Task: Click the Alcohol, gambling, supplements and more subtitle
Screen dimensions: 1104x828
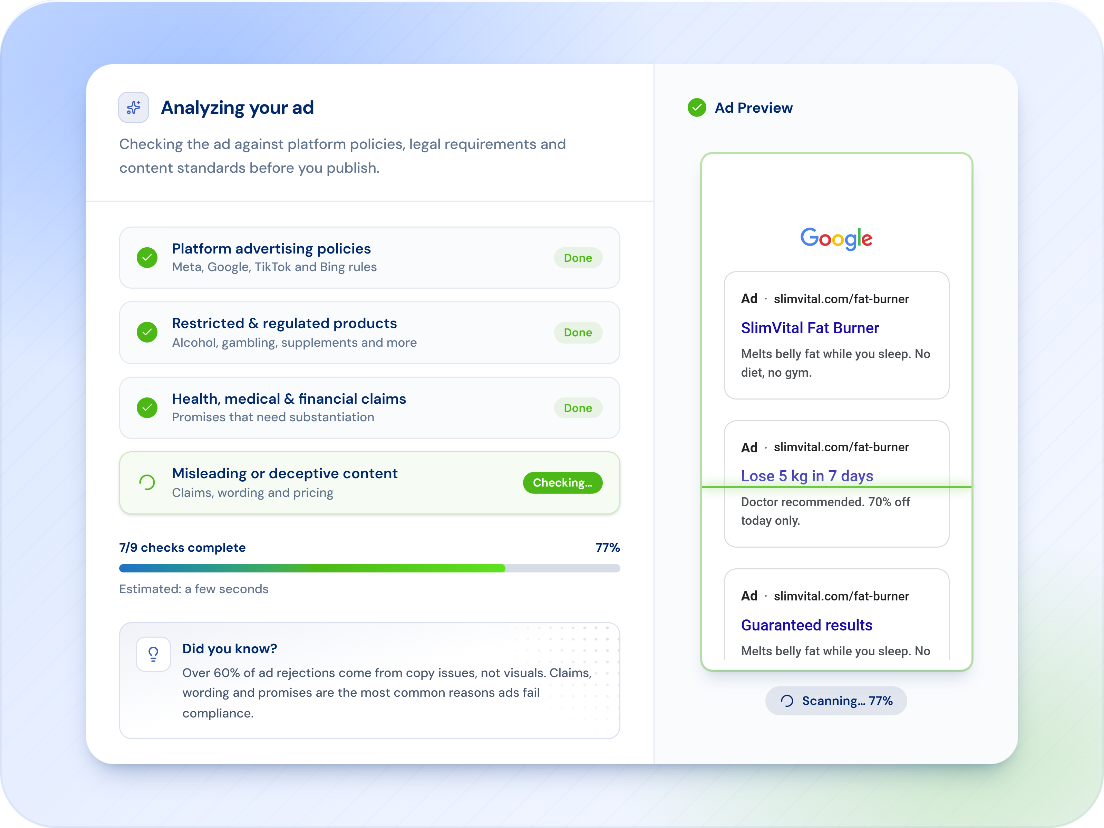Action: click(294, 343)
